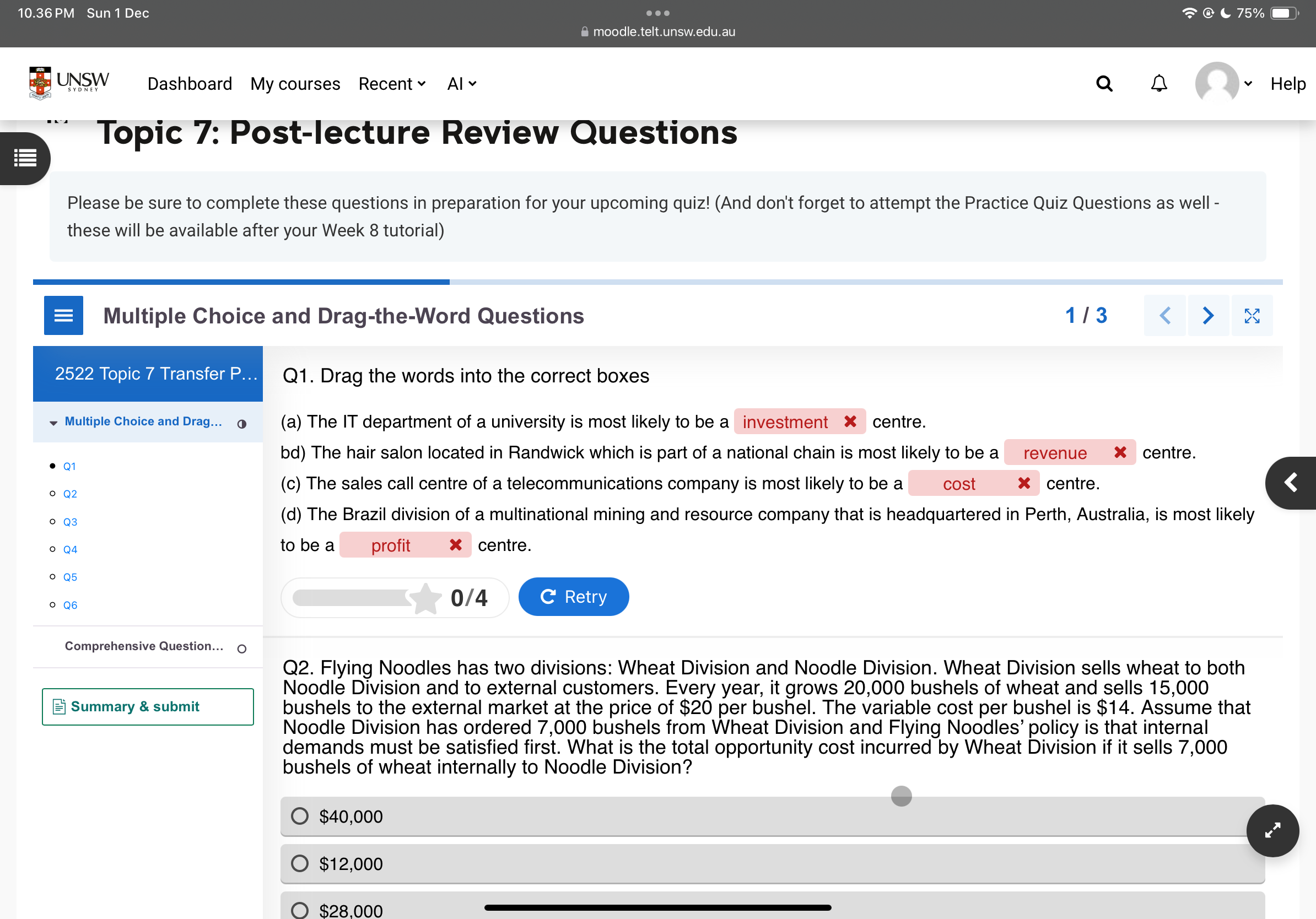Open the left course index drawer
This screenshot has width=1316, height=919.
(24, 158)
